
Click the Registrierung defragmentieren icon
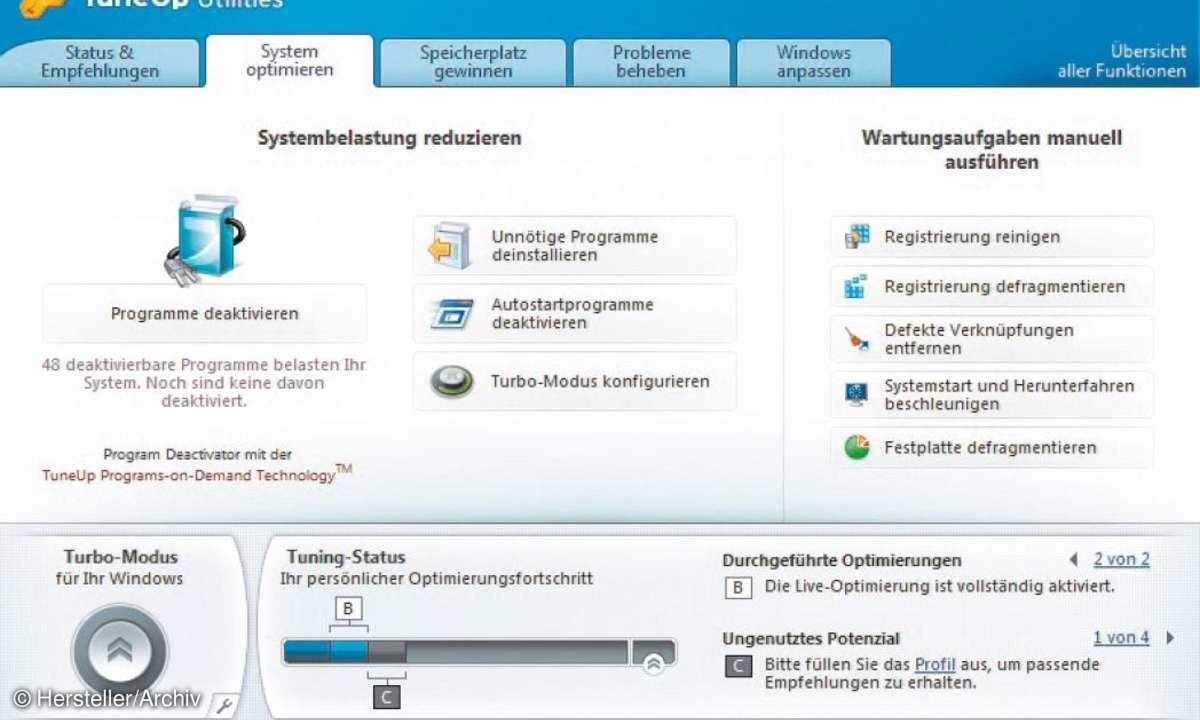tap(857, 287)
